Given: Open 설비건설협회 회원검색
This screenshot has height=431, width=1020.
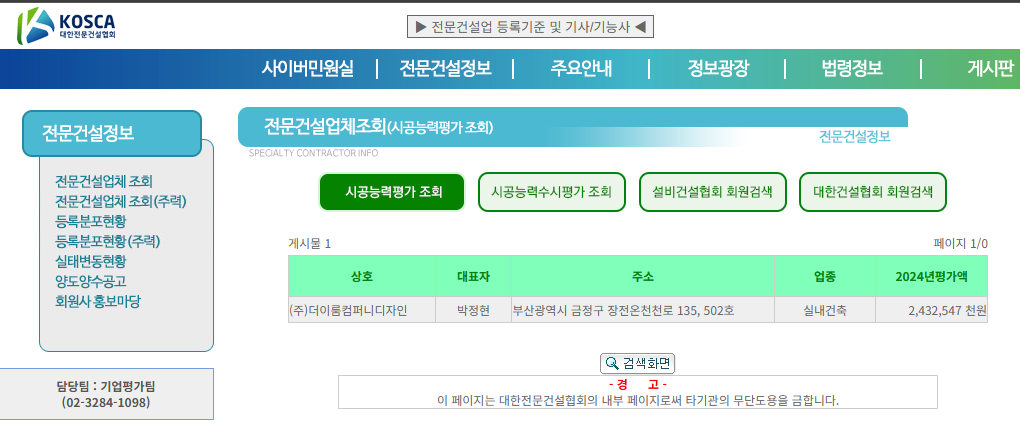Looking at the screenshot, I should pos(713,192).
